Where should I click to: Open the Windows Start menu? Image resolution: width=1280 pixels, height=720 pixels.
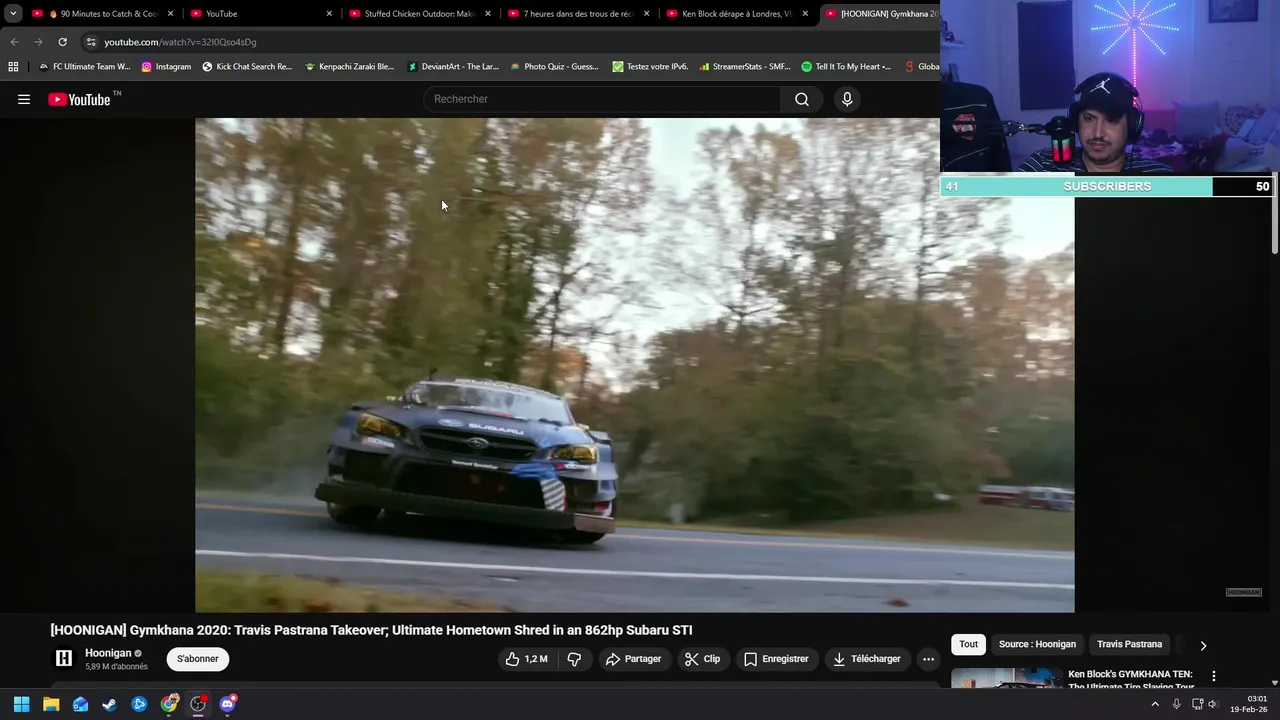tap(21, 704)
